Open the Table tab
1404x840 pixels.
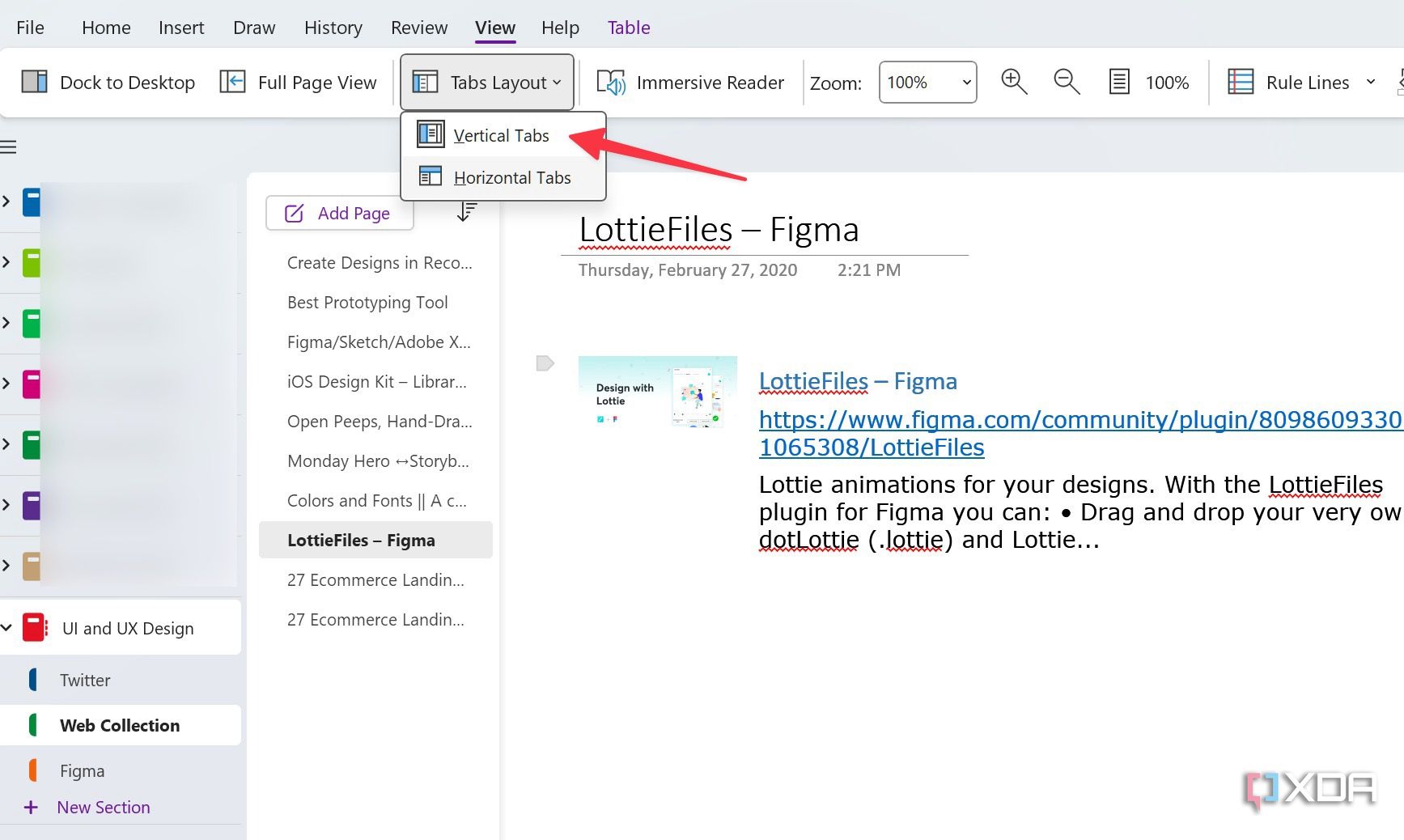click(629, 27)
